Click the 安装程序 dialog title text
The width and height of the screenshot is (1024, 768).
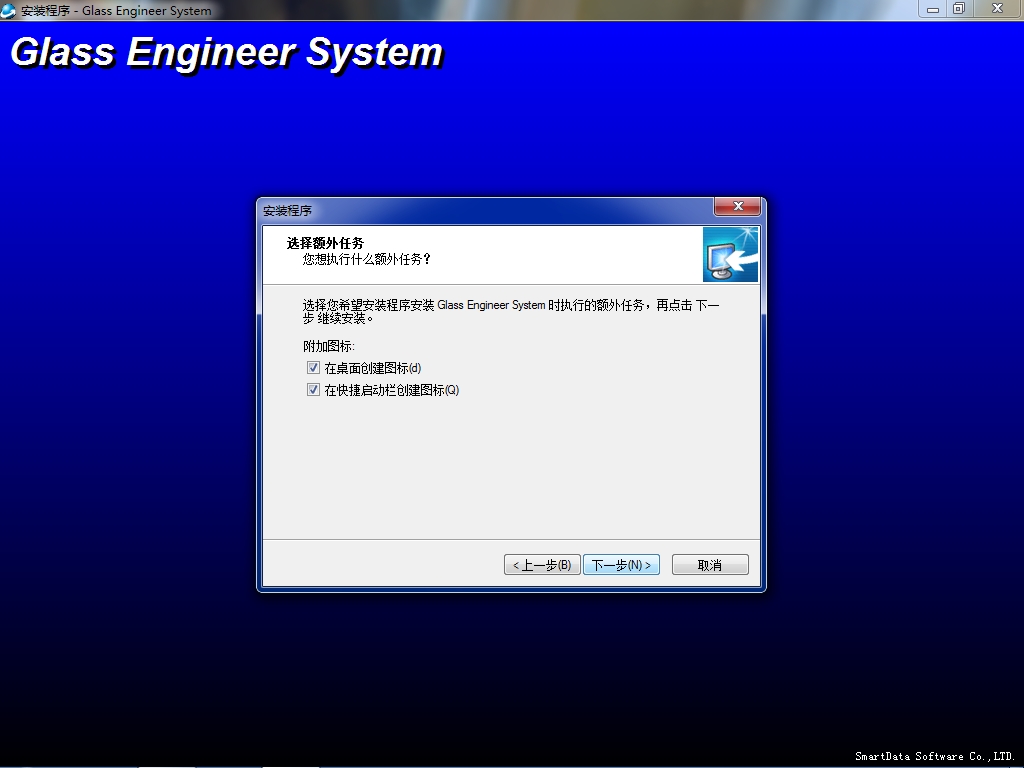(287, 211)
